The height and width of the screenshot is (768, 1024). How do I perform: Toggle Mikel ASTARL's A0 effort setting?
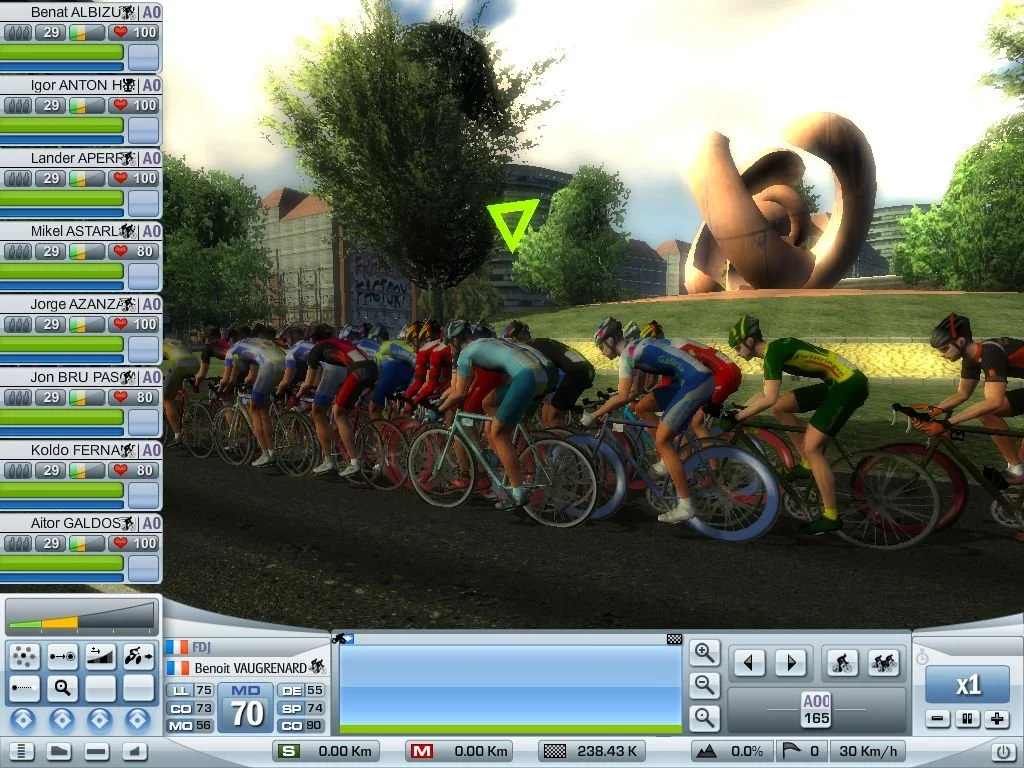tap(151, 232)
